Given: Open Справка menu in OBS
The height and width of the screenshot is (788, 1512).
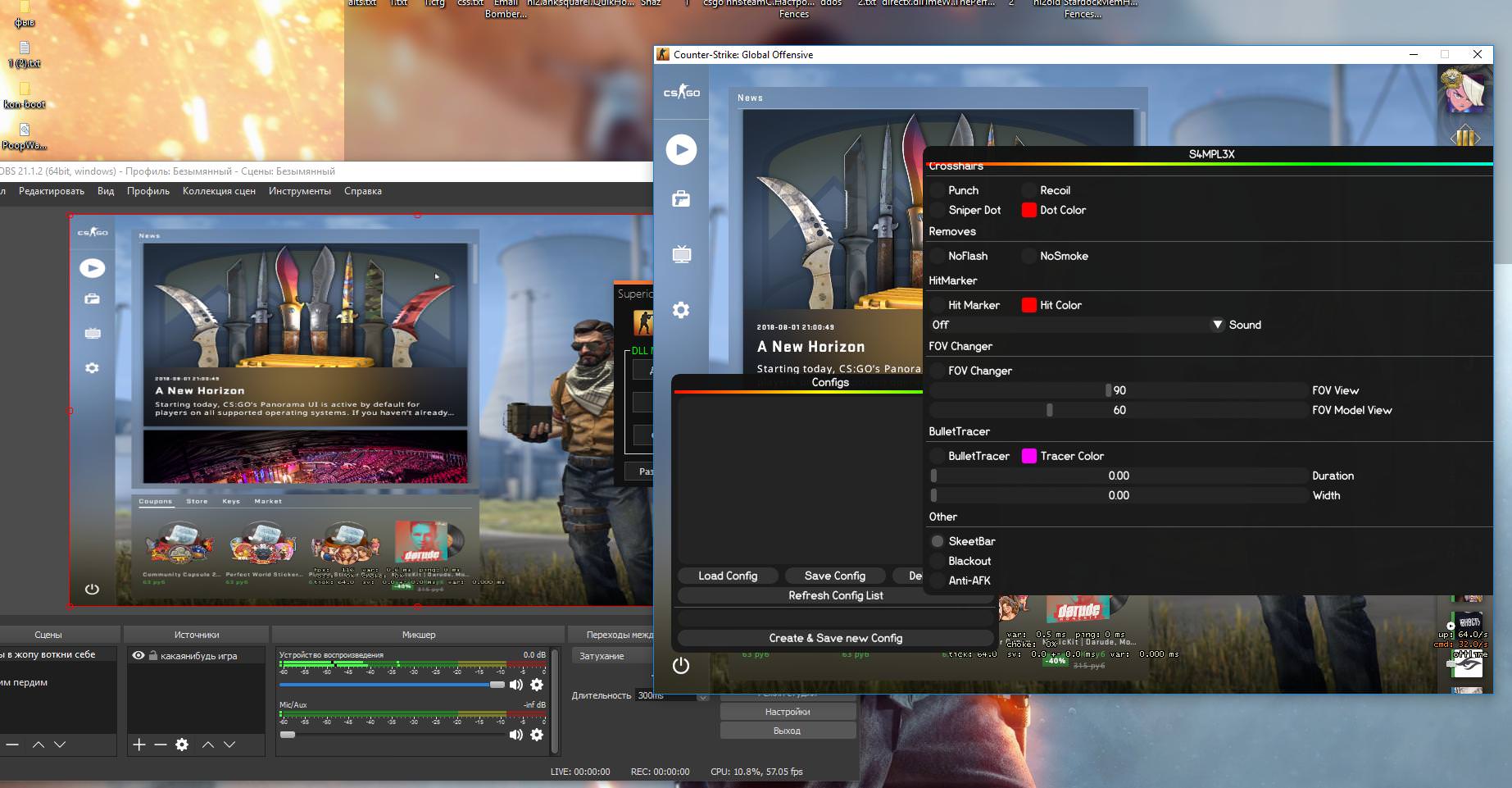Looking at the screenshot, I should (x=363, y=191).
